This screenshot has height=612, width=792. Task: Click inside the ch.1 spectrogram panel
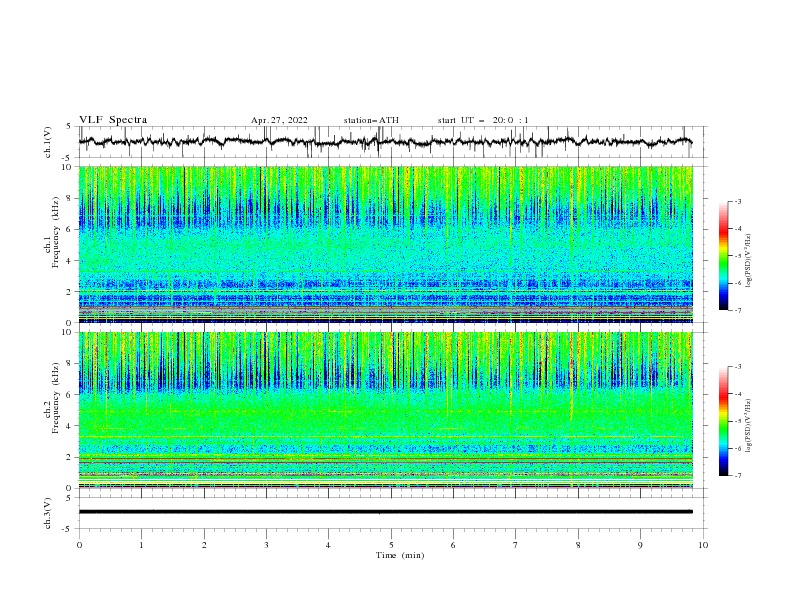pos(385,244)
